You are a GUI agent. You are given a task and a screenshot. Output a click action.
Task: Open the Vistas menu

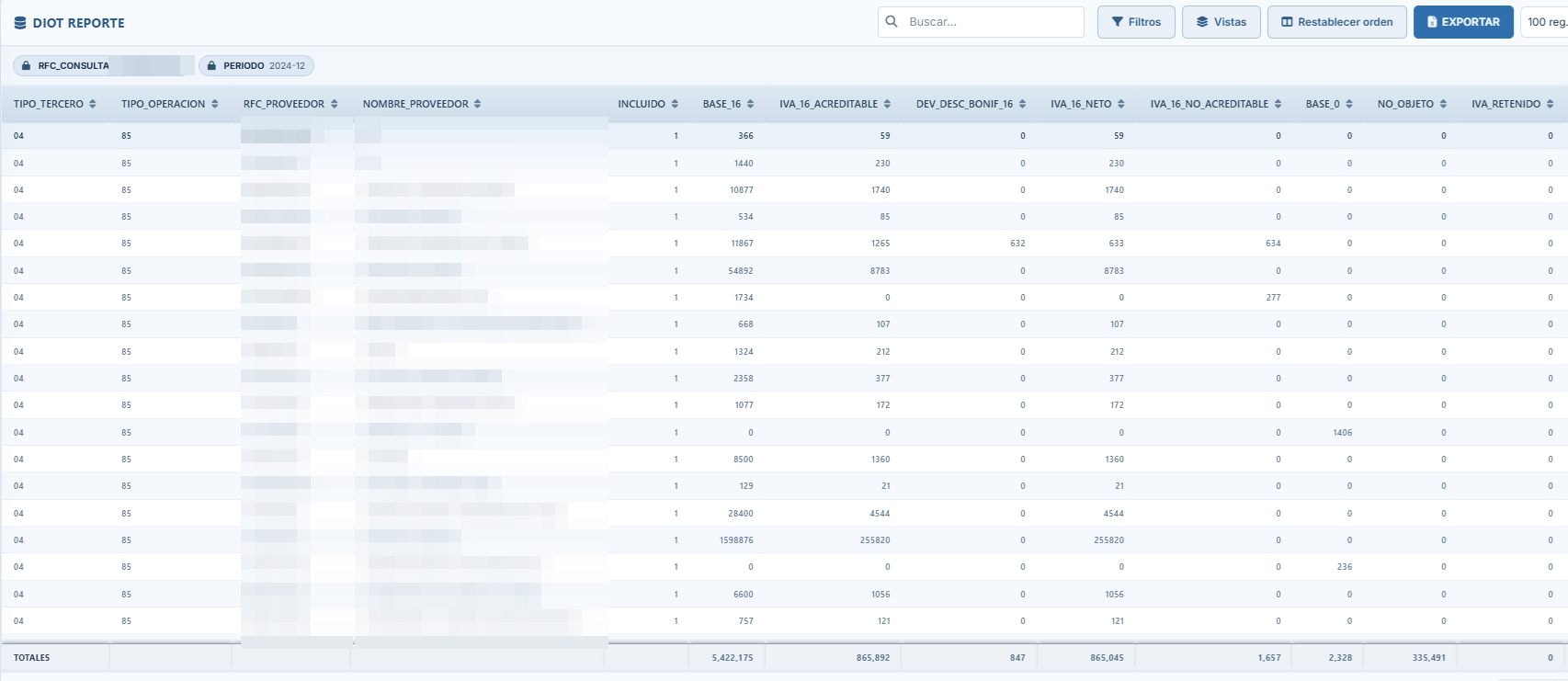[x=1221, y=22]
